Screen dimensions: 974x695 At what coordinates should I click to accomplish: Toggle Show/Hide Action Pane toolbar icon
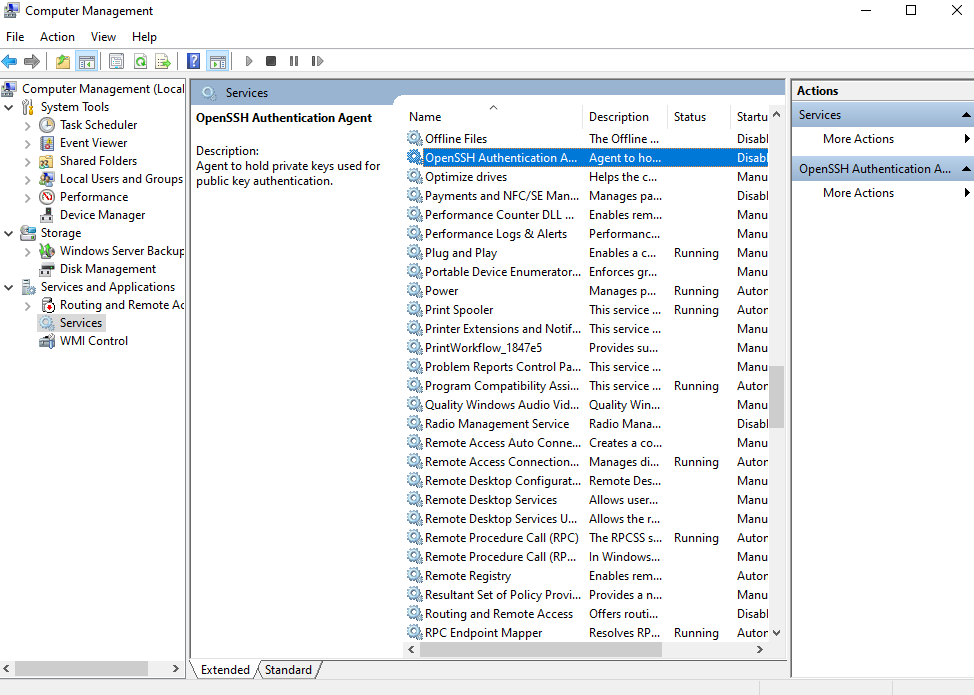(x=218, y=61)
